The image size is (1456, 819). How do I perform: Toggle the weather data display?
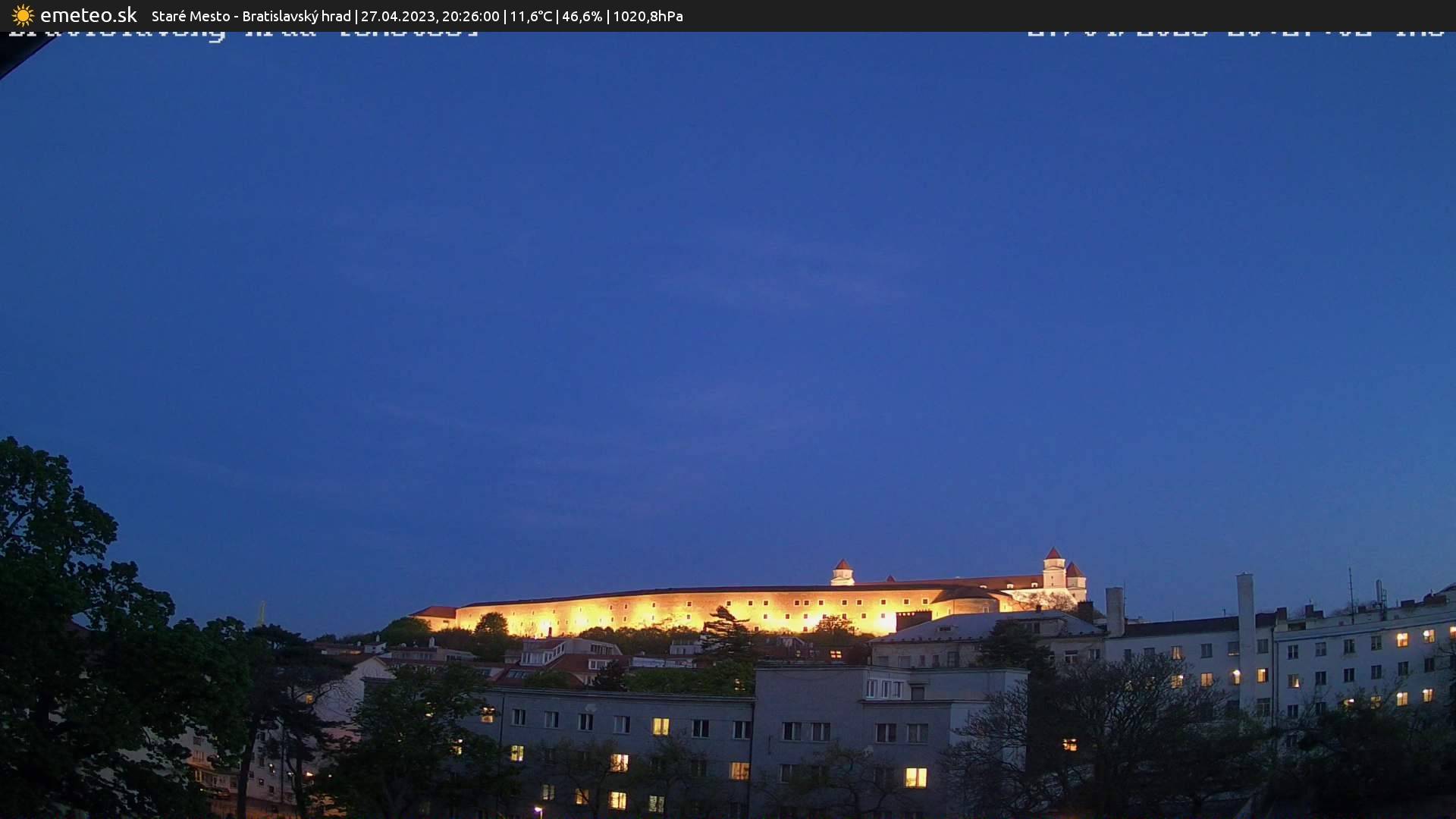[591, 15]
